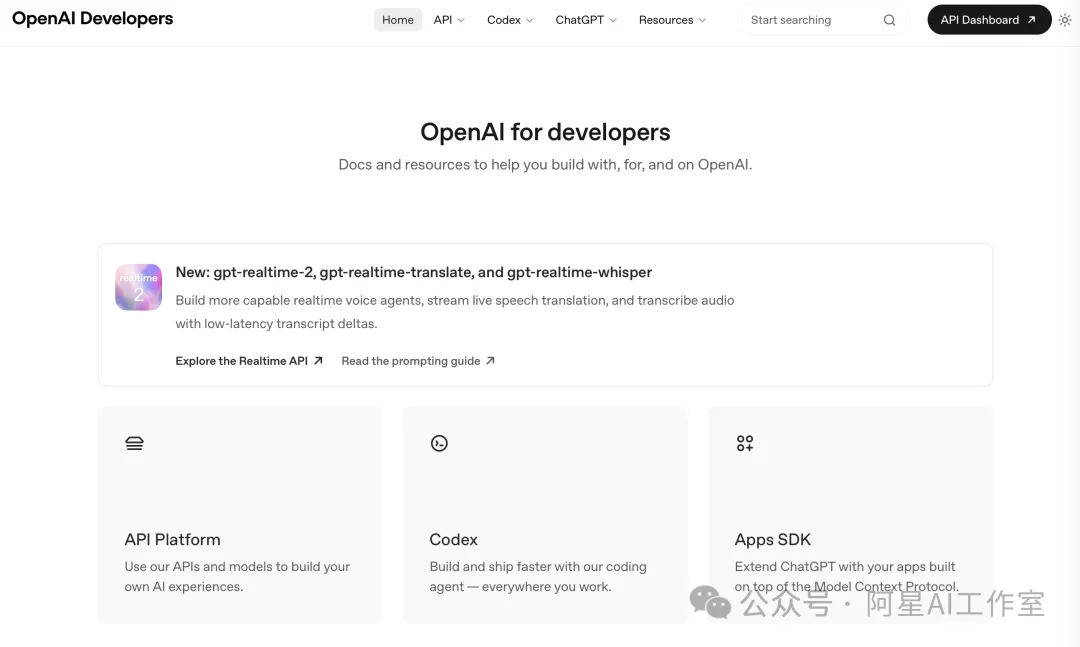This screenshot has width=1080, height=647.
Task: Expand the Resources chevron arrow
Action: (x=702, y=21)
